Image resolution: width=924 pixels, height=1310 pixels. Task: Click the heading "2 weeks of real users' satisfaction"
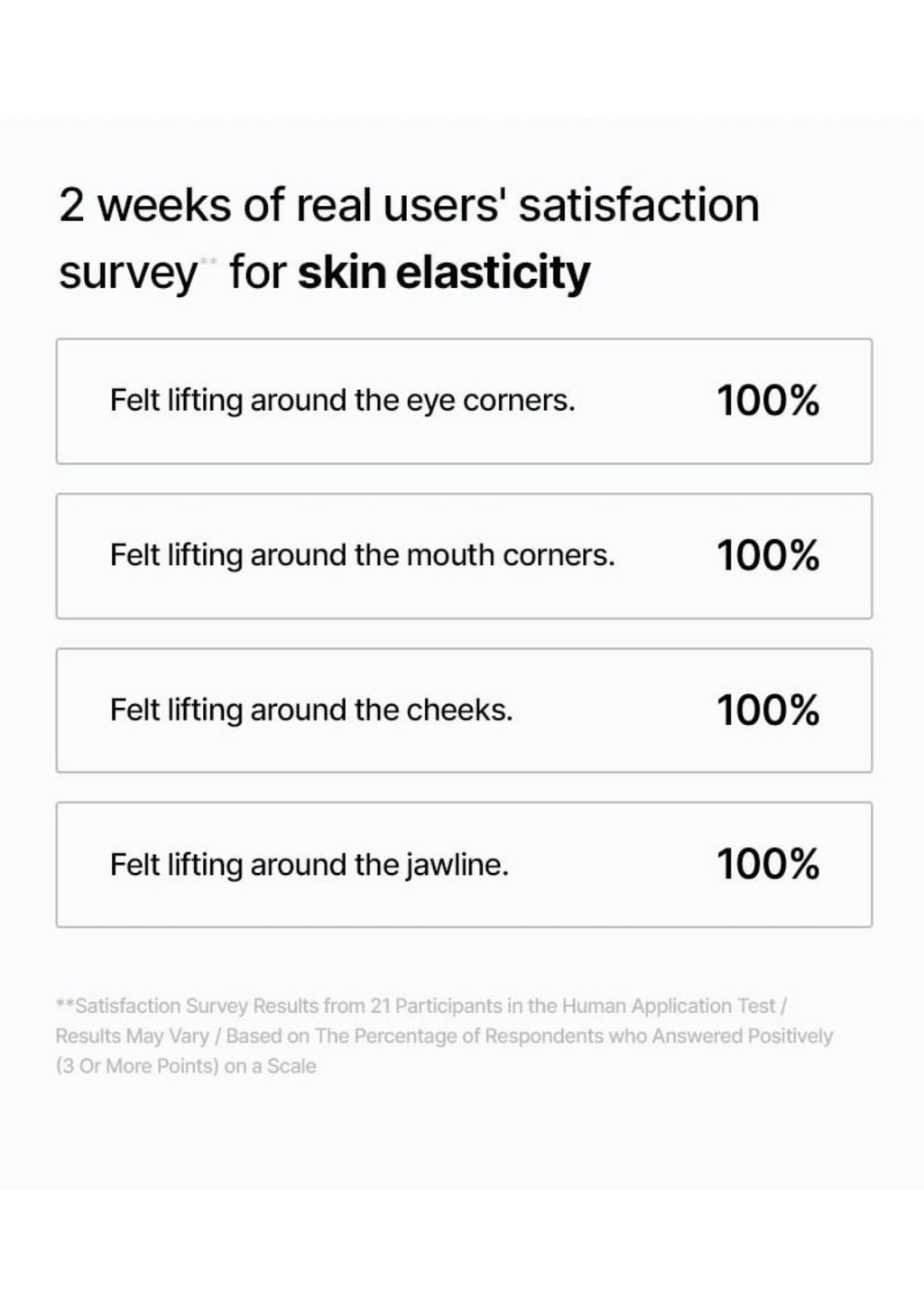click(409, 205)
